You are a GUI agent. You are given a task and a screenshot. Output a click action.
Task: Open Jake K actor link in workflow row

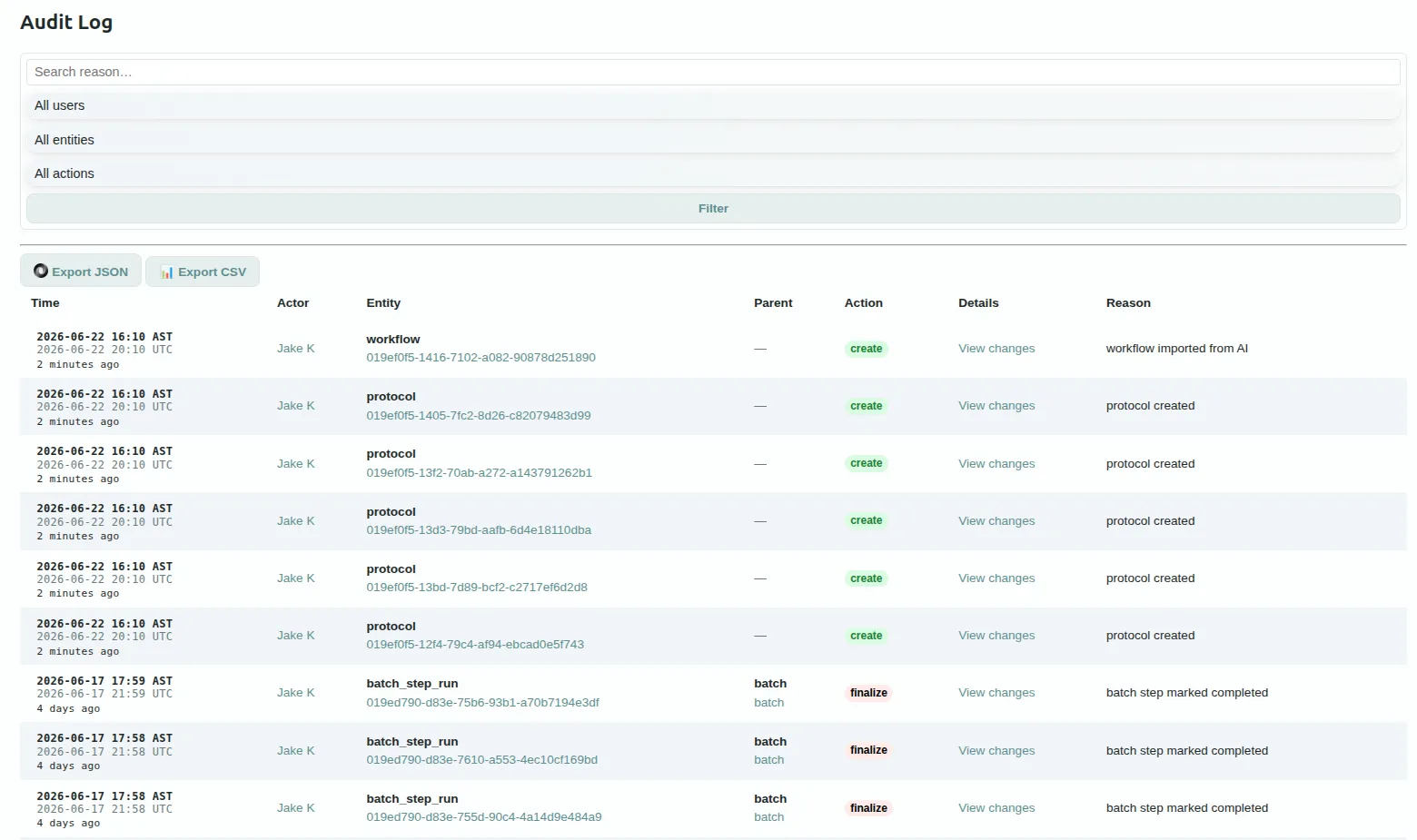click(x=296, y=349)
